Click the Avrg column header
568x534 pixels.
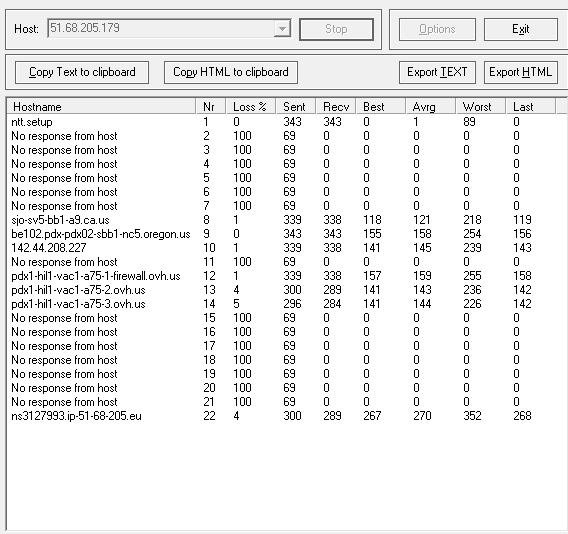tap(430, 107)
